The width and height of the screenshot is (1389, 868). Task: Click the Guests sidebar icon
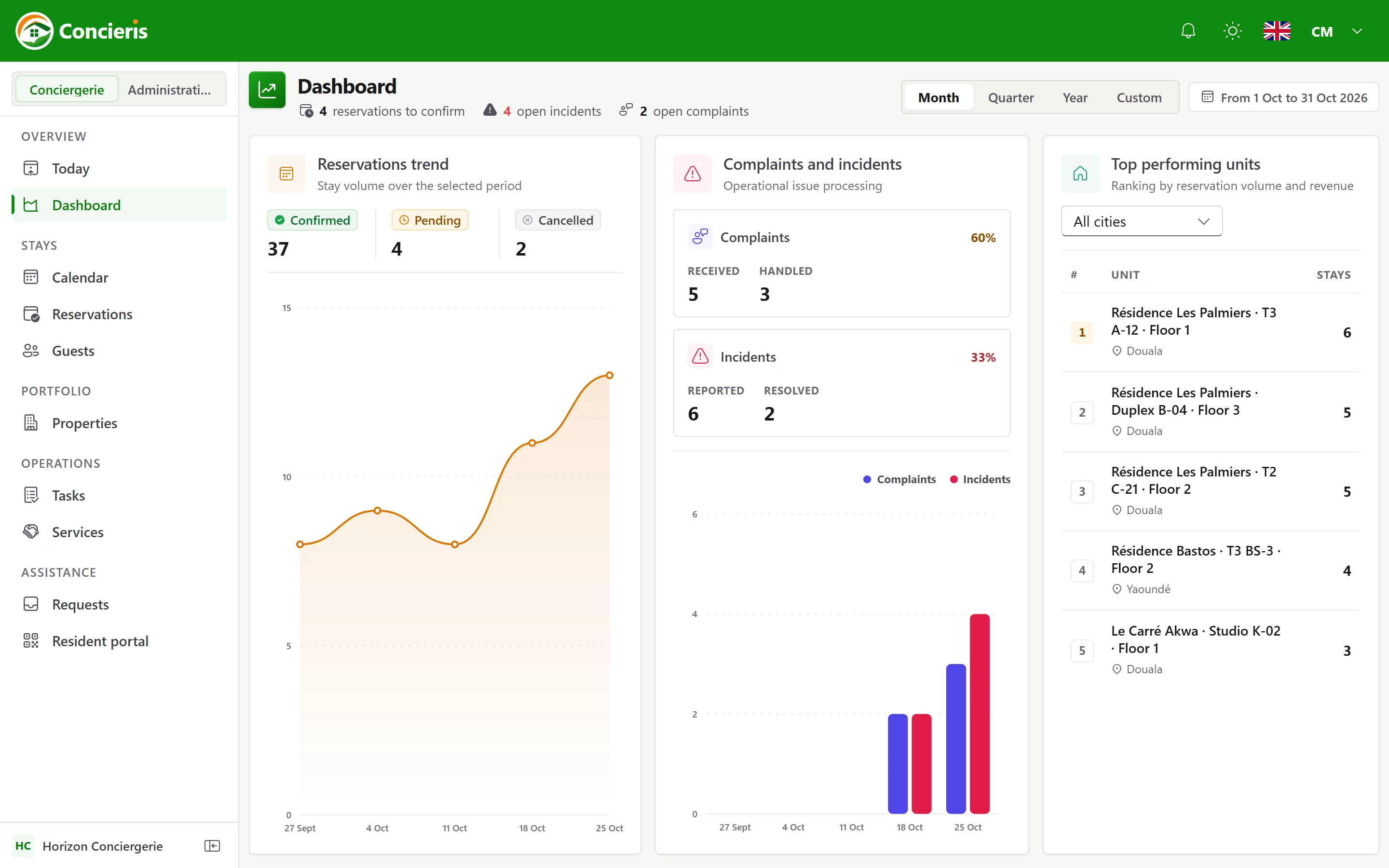pos(31,351)
